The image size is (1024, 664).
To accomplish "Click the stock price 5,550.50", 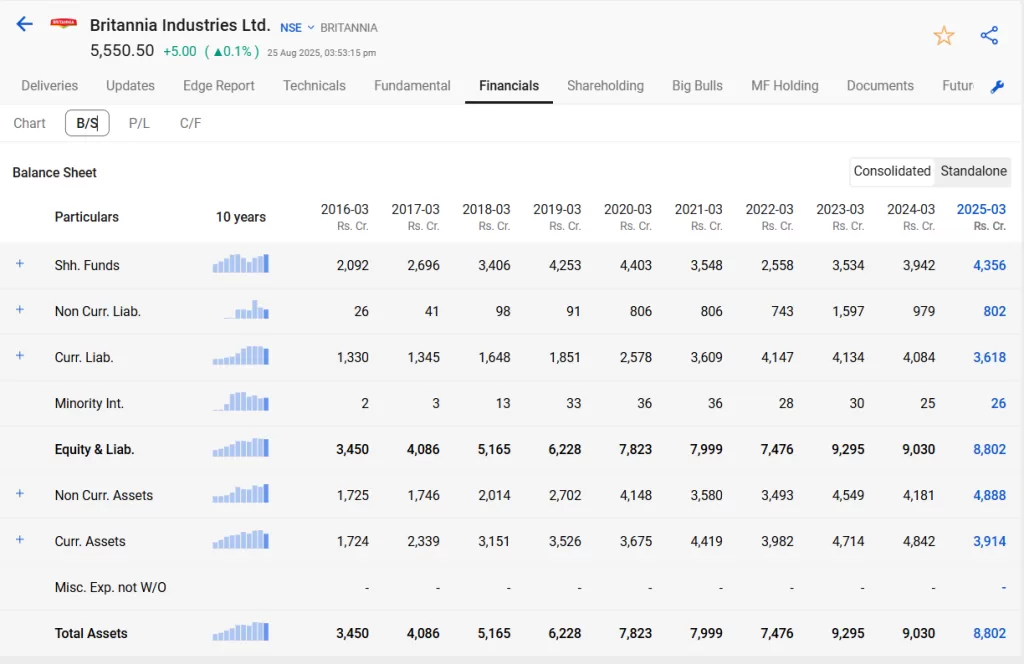I will 122,51.
